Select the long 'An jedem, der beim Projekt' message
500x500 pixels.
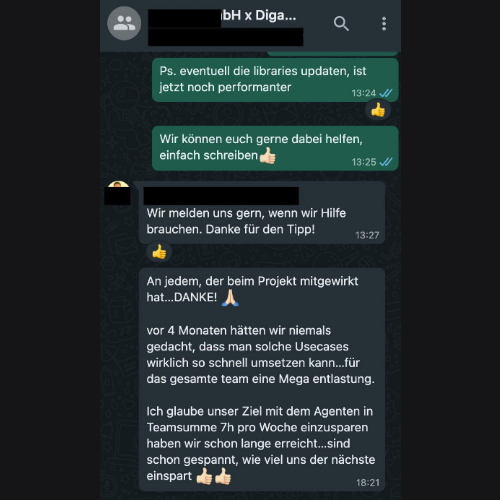(262, 379)
